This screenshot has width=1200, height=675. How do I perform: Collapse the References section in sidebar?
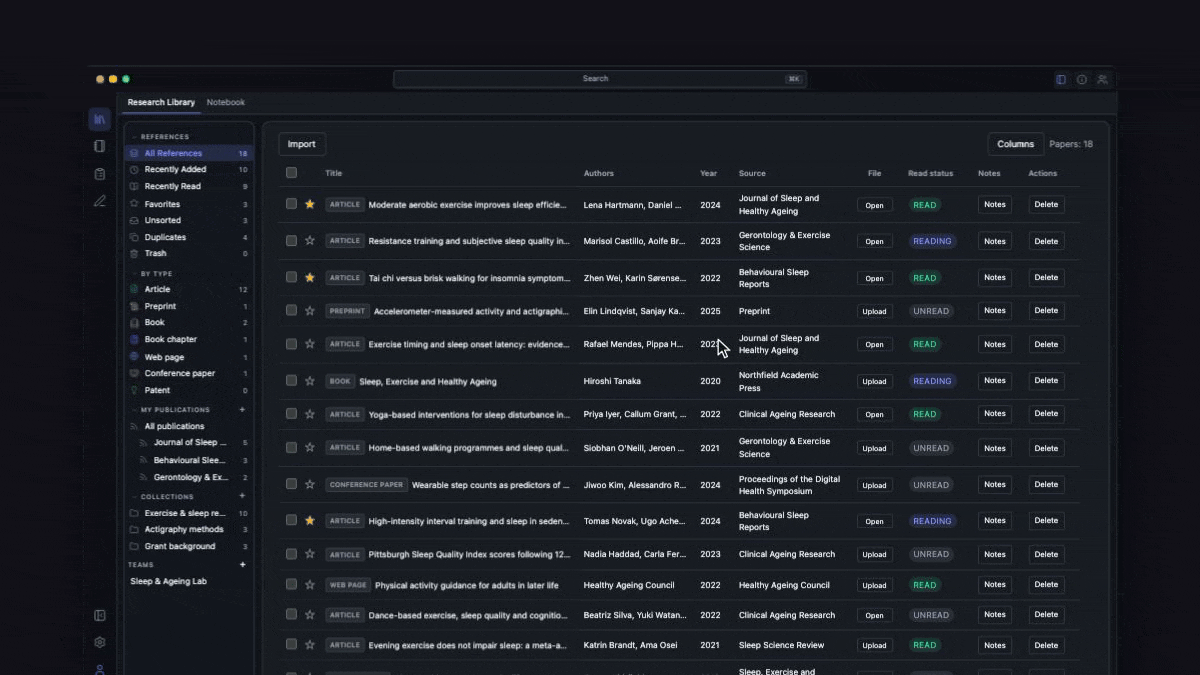(x=135, y=137)
